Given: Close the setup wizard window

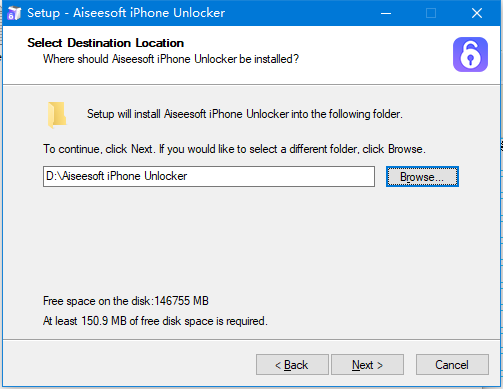Looking at the screenshot, I should (477, 13).
